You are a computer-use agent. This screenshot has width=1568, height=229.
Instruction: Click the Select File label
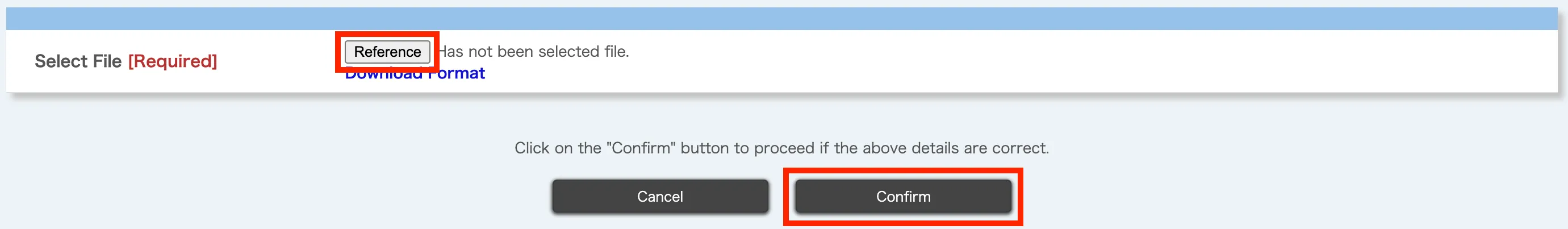[78, 61]
